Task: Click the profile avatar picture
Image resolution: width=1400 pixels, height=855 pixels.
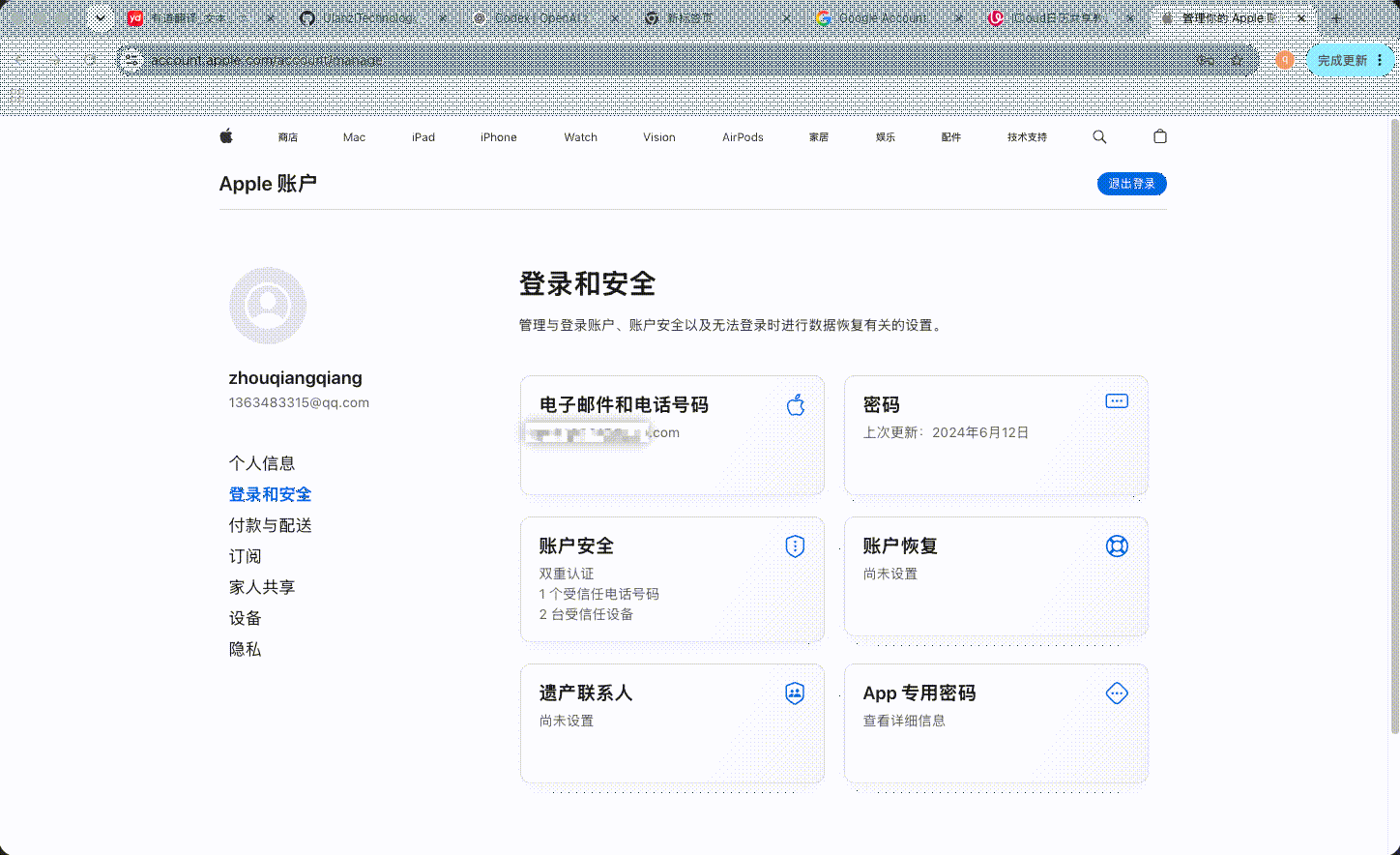Action: (x=268, y=306)
